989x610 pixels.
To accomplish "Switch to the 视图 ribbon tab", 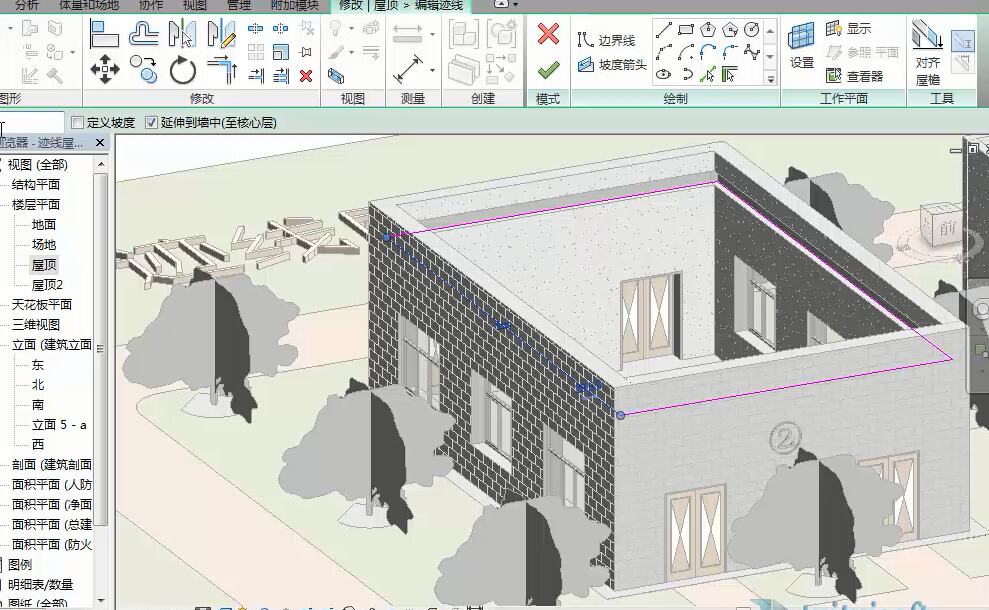I will click(x=194, y=6).
